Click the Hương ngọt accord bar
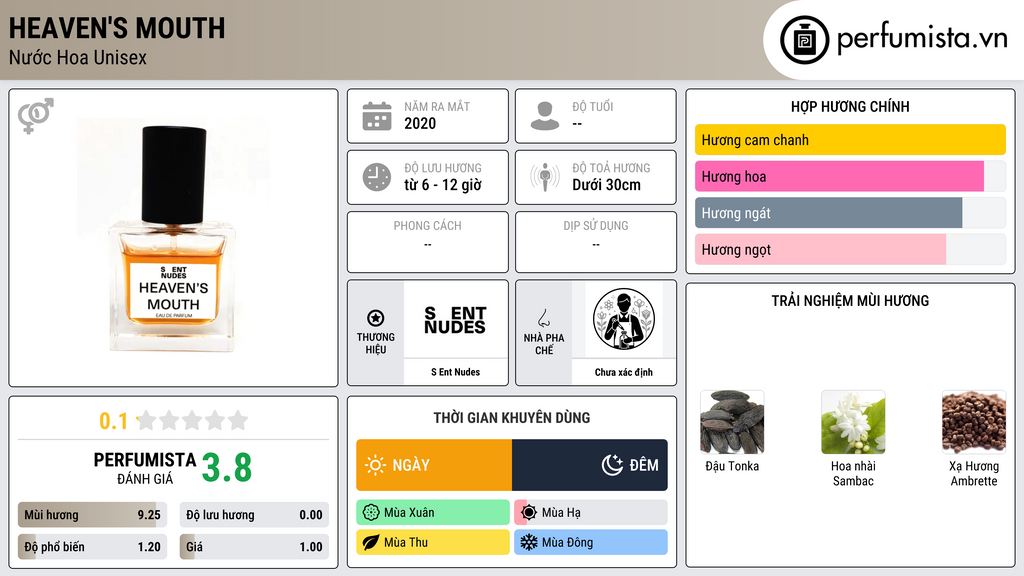This screenshot has height=576, width=1024. click(x=850, y=249)
